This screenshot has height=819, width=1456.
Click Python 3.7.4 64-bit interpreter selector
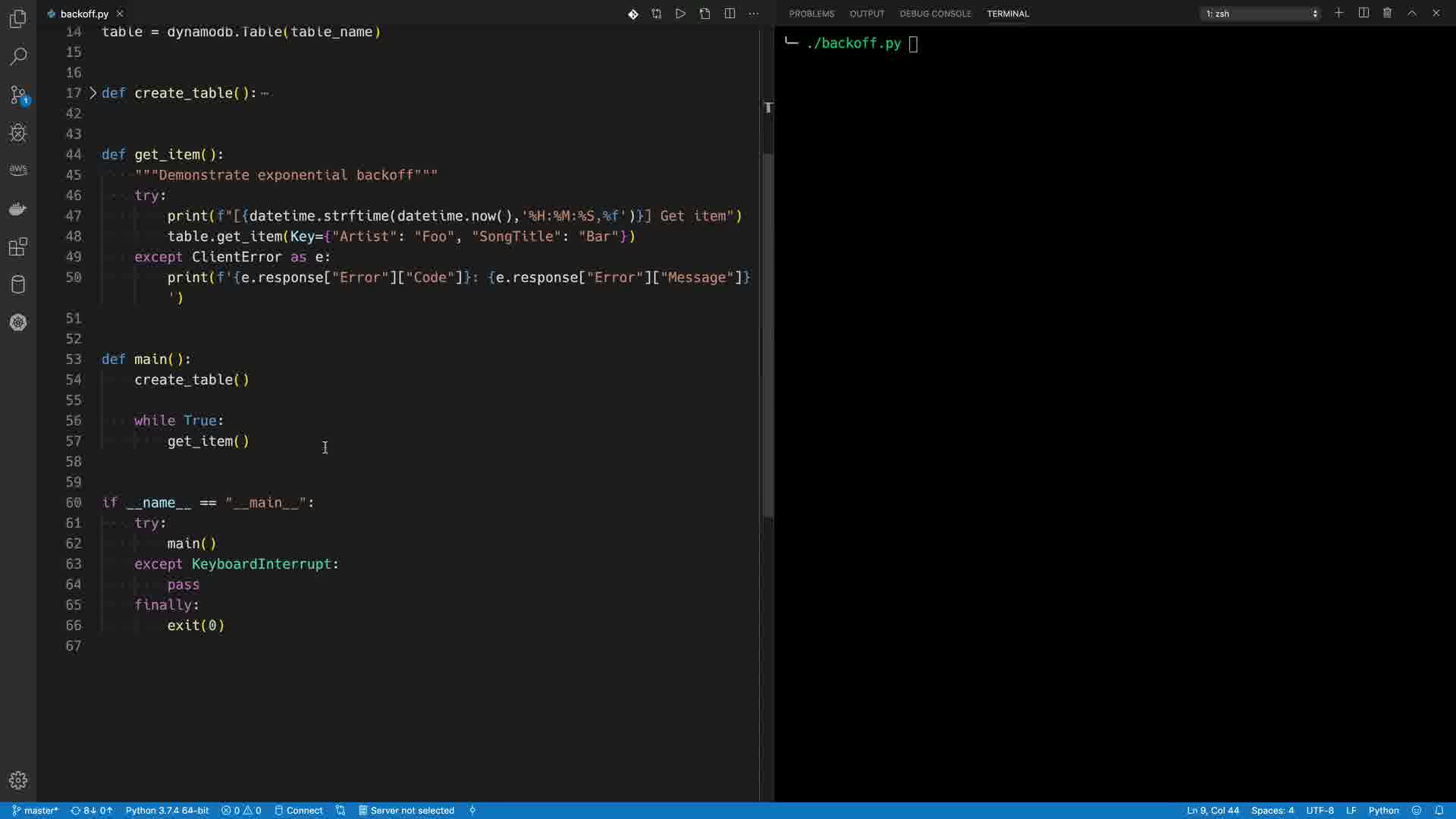pyautogui.click(x=167, y=811)
